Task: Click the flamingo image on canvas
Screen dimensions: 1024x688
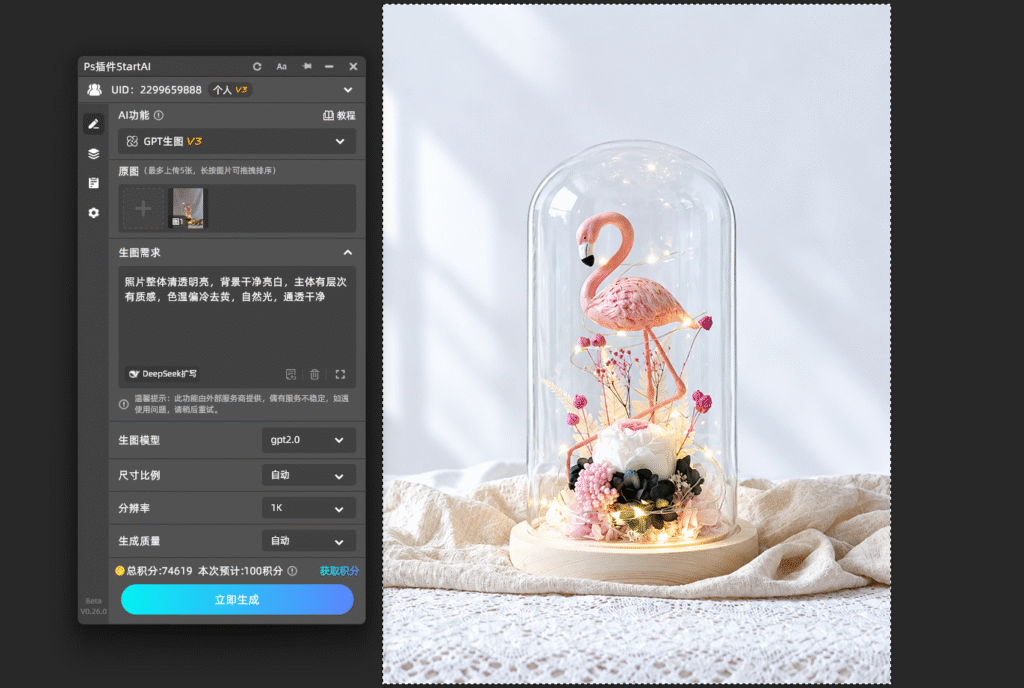Action: (x=636, y=344)
